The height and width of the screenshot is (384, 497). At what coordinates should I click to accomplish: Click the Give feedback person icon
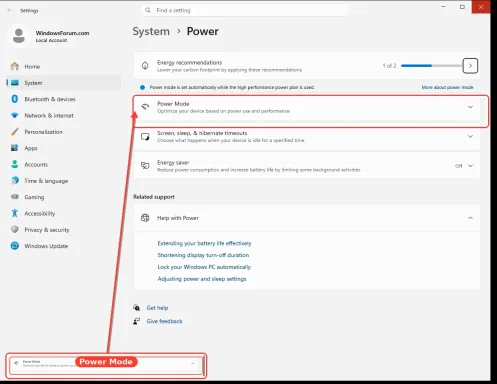pyautogui.click(x=136, y=321)
